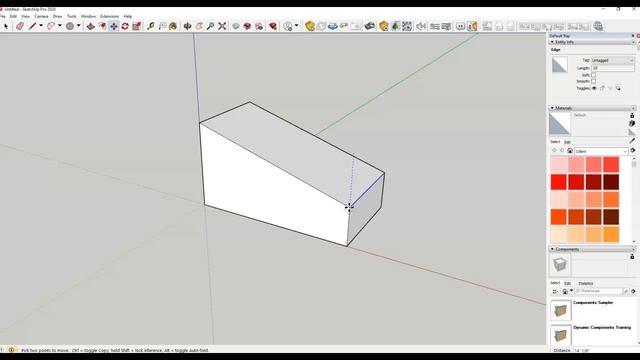Click the materials In Model home icon
This screenshot has height=360, width=640.
point(570,151)
